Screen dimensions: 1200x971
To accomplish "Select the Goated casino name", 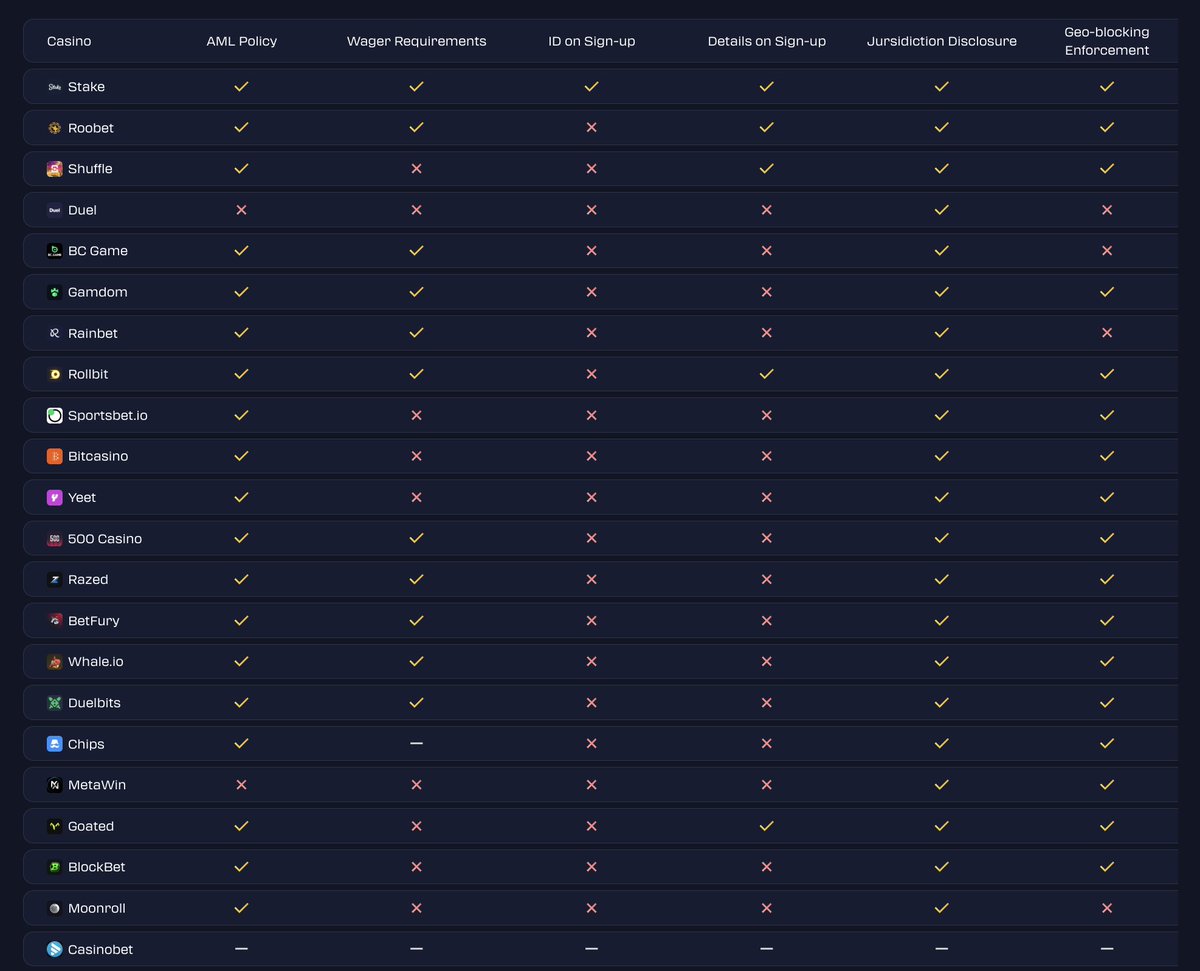I will pyautogui.click(x=91, y=826).
